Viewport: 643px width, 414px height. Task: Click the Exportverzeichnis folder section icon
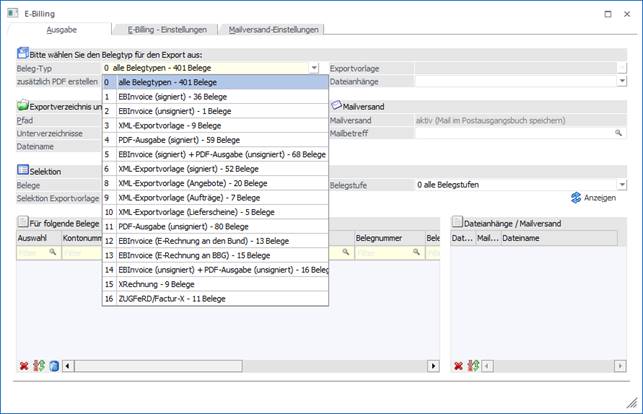[23, 105]
